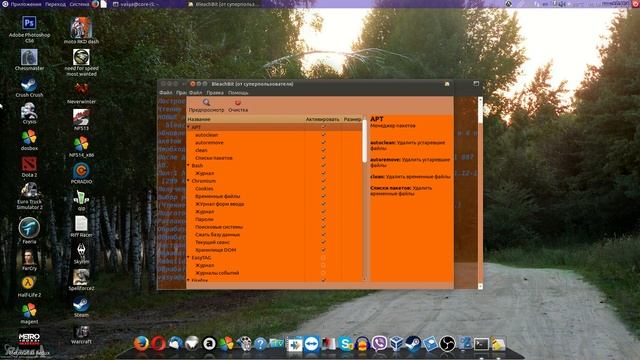Image resolution: width=640 pixels, height=360 pixels.
Task: Collapse the Bash tree group
Action: [189, 165]
